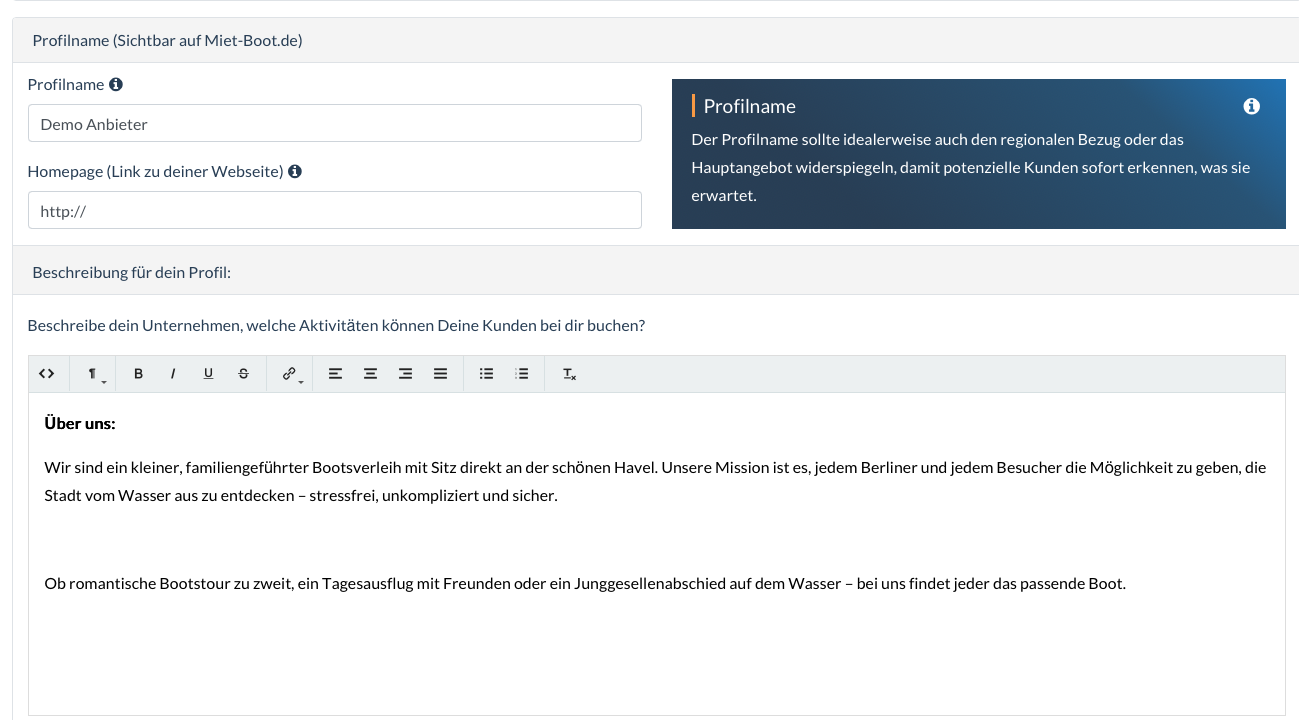Align text to the right
This screenshot has height=720, width=1299.
click(405, 374)
